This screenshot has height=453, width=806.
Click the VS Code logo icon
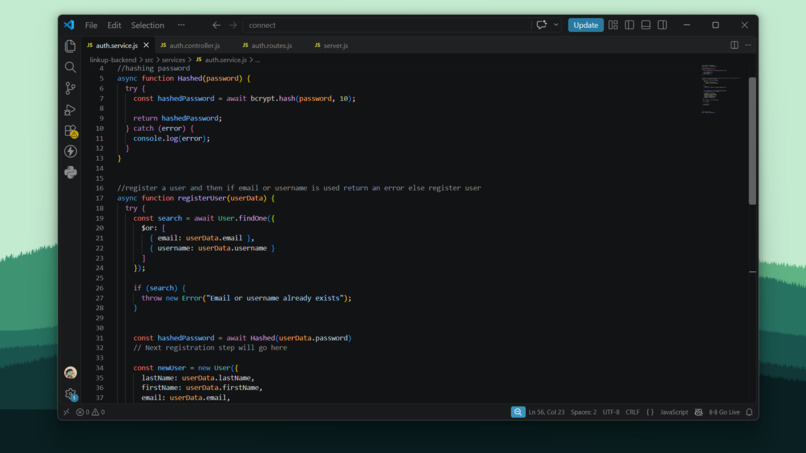[69, 25]
